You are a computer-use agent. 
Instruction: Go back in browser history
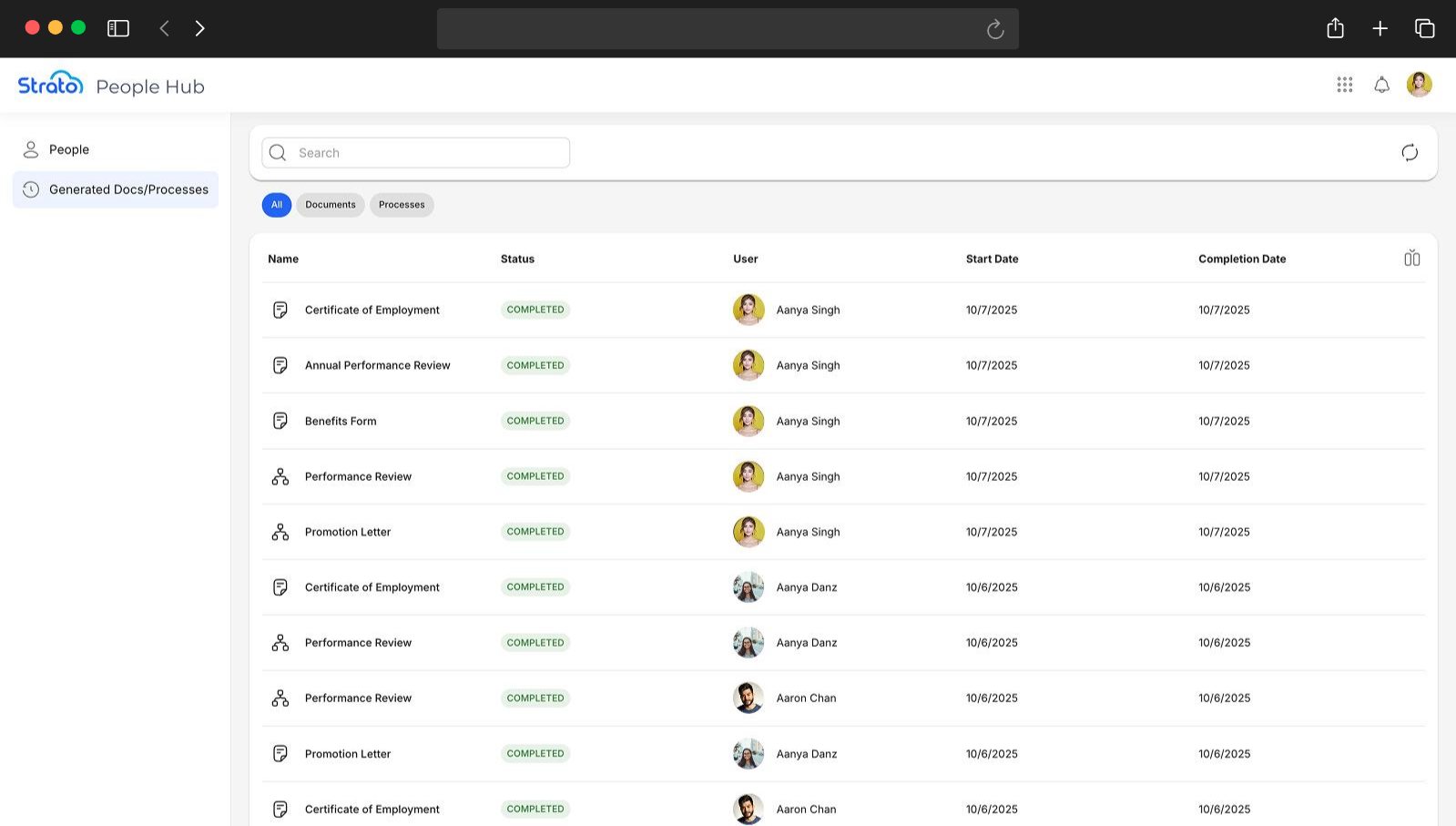164,28
